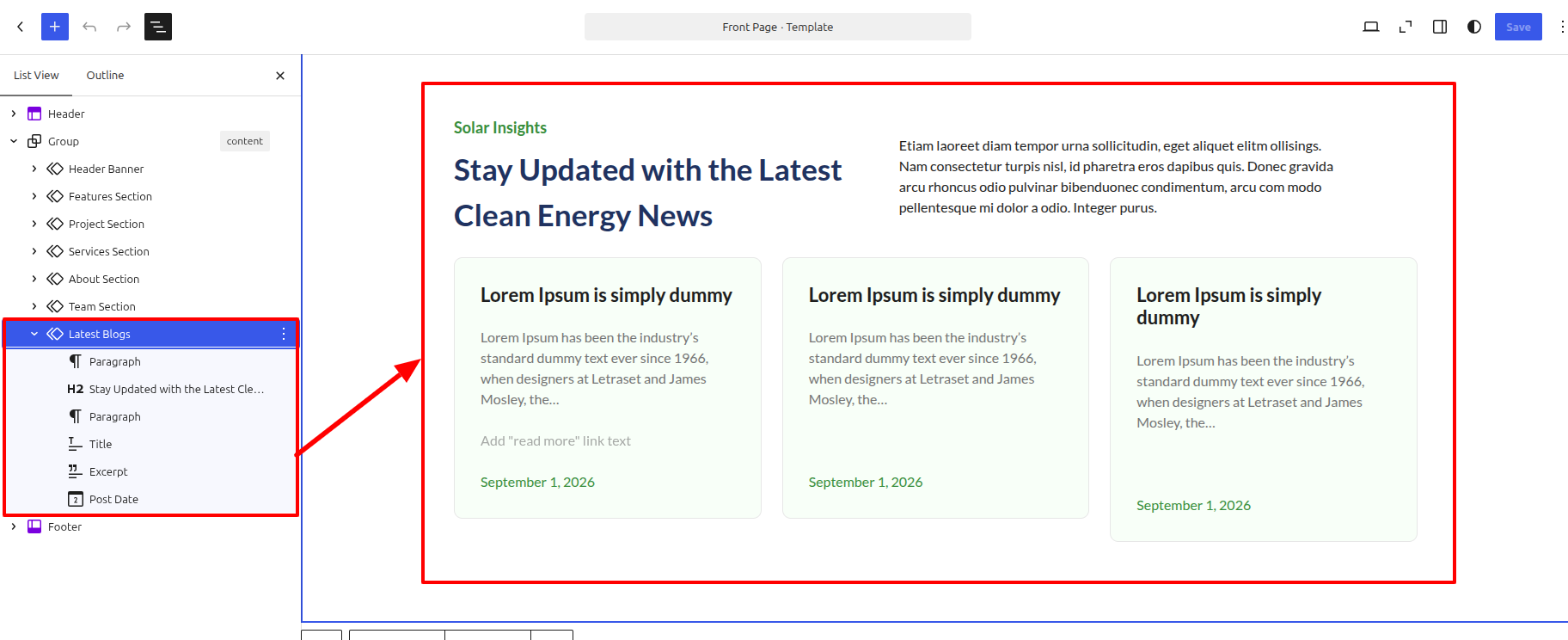Toggle the styles half-circle icon
Screen dimensions: 1568x640
coord(1474,27)
